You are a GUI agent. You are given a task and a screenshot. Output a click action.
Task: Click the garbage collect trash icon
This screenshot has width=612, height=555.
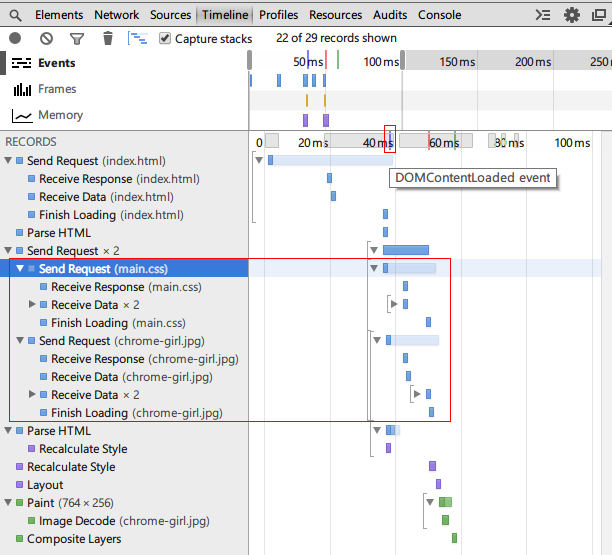[108, 38]
